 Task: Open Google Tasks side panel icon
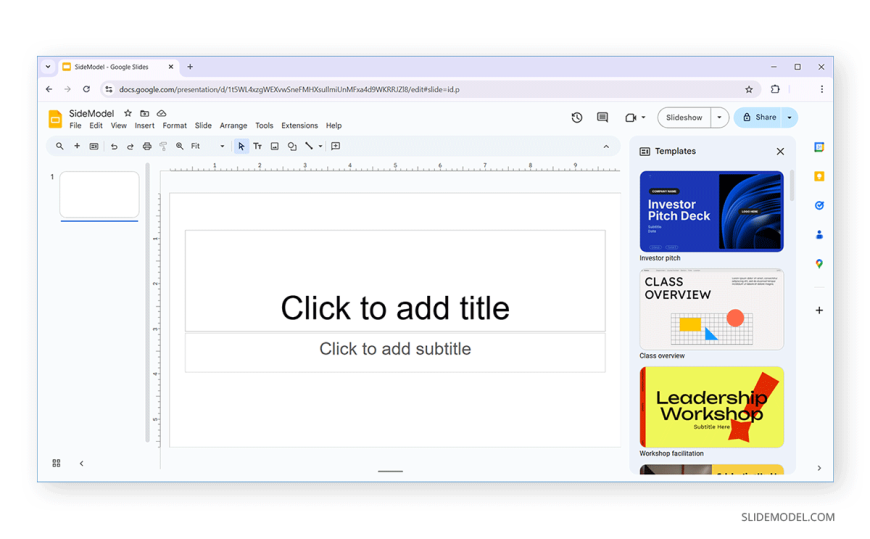tap(819, 205)
